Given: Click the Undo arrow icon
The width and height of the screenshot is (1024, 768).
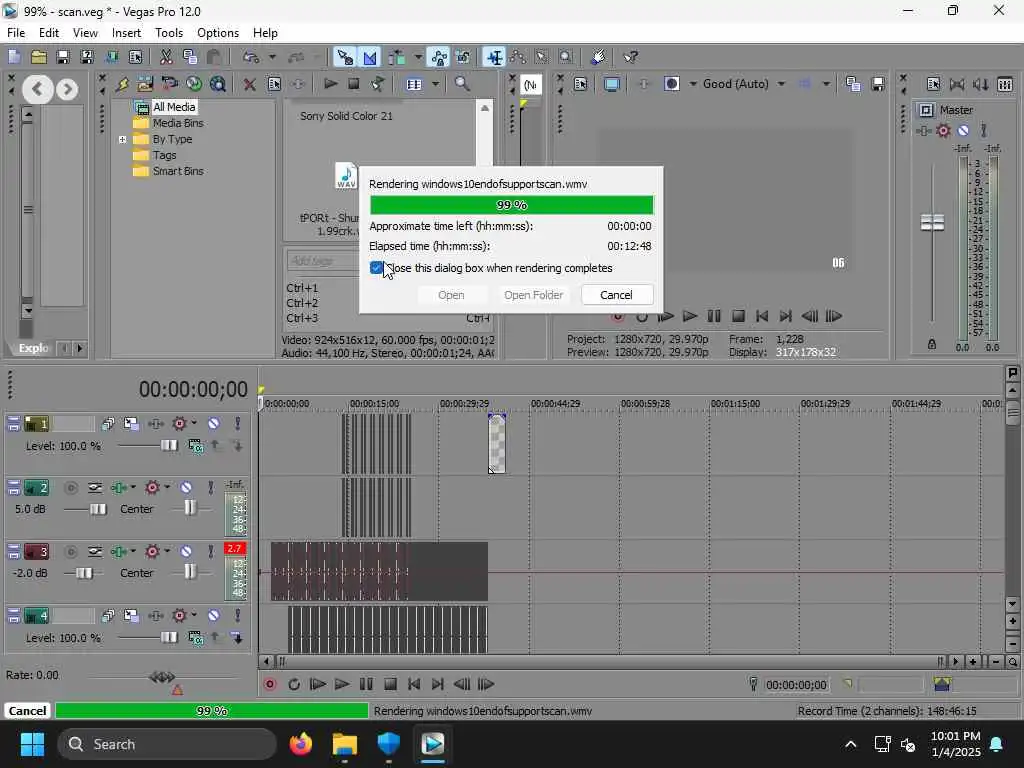Looking at the screenshot, I should [251, 57].
